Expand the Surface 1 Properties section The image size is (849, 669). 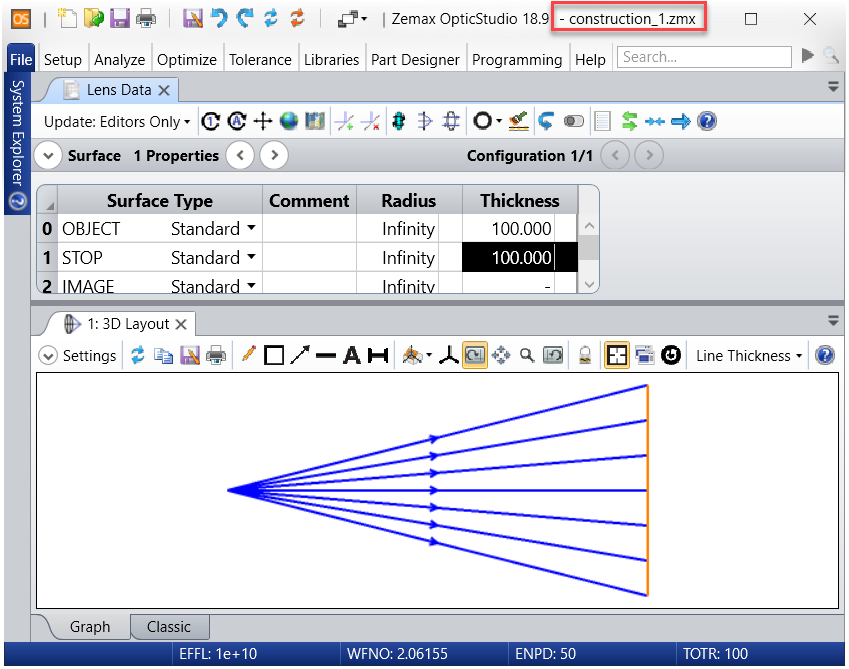click(x=48, y=155)
